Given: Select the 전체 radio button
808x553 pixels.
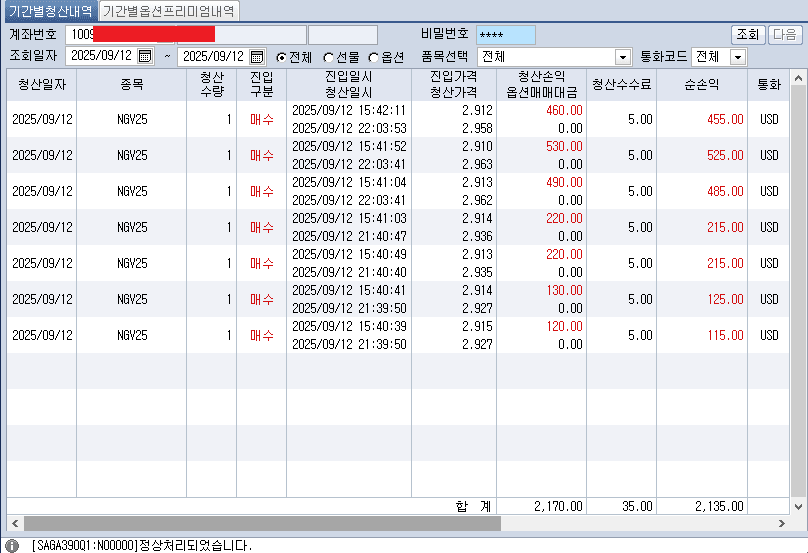Looking at the screenshot, I should point(281,57).
